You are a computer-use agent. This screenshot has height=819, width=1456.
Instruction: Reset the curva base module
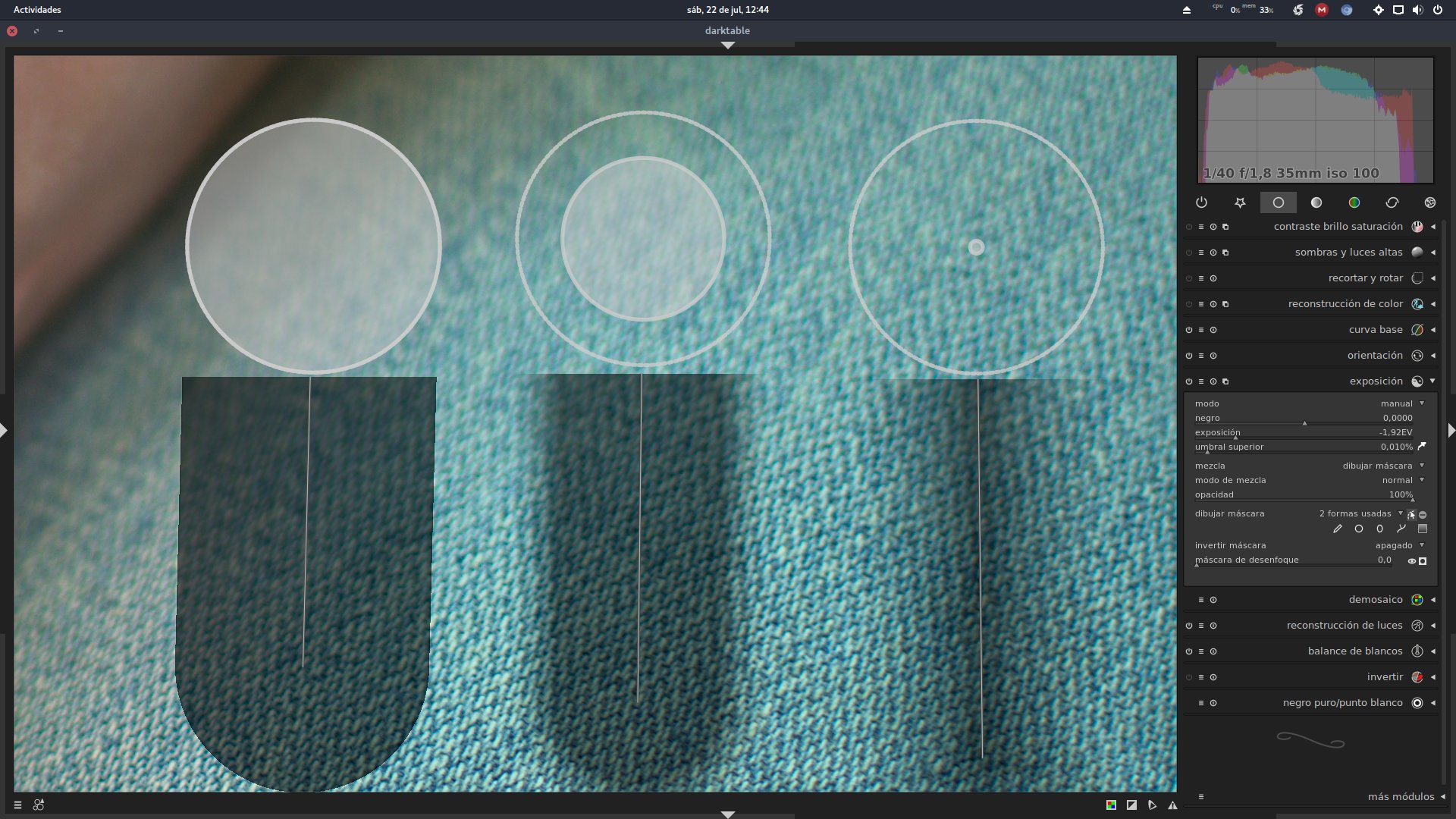1213,330
